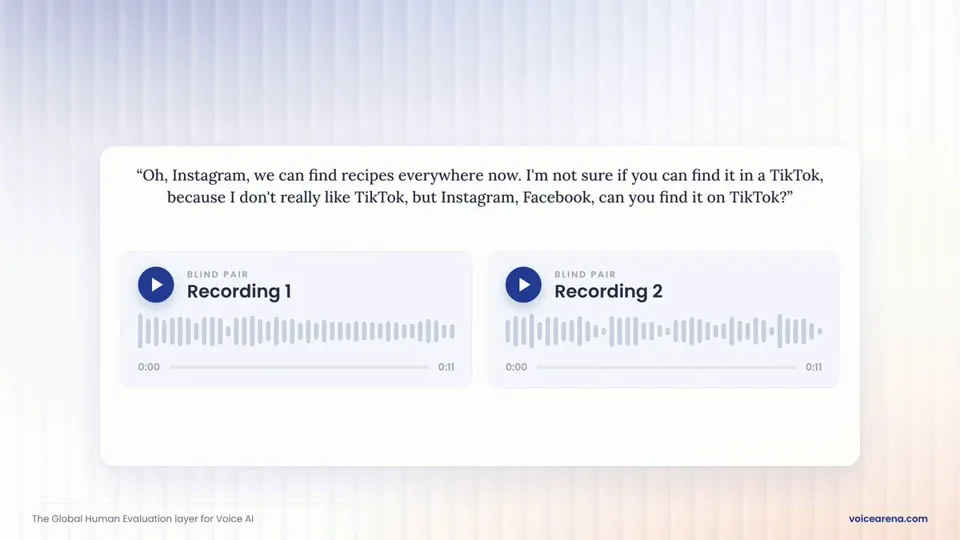
Task: Select the Recording 2 title
Action: point(608,291)
